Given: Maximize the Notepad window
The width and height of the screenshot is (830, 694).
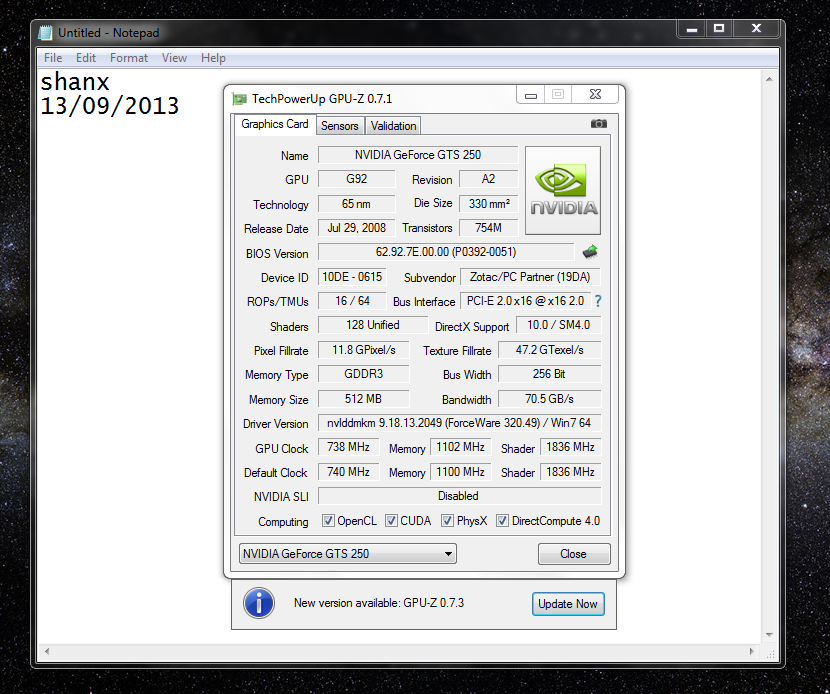Looking at the screenshot, I should tap(719, 29).
